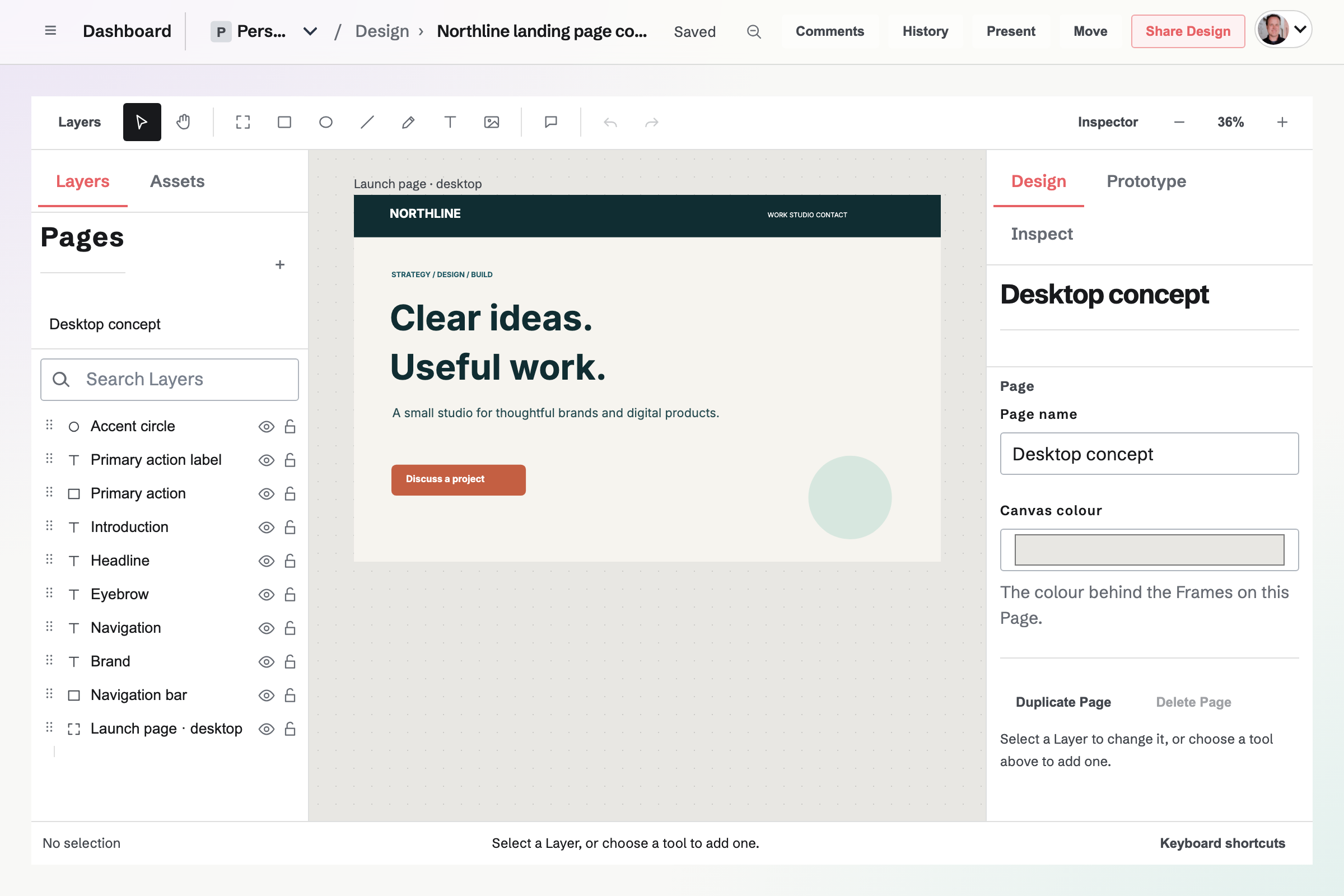Select the Comment tool
The width and height of the screenshot is (1344, 896).
[x=551, y=122]
